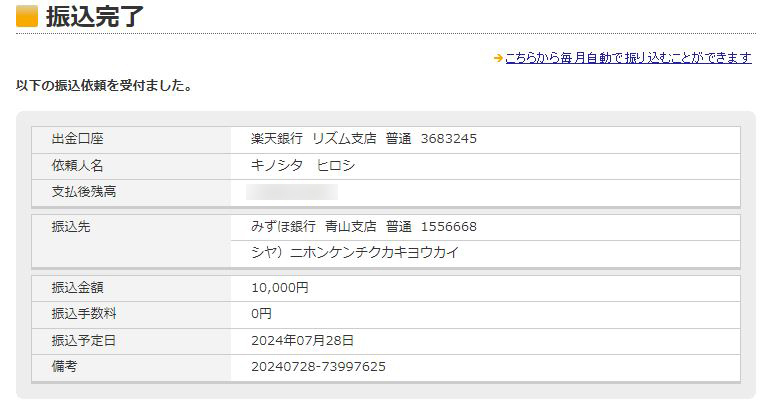
Task: Click the 支払後残高 row label
Action: click(x=84, y=192)
